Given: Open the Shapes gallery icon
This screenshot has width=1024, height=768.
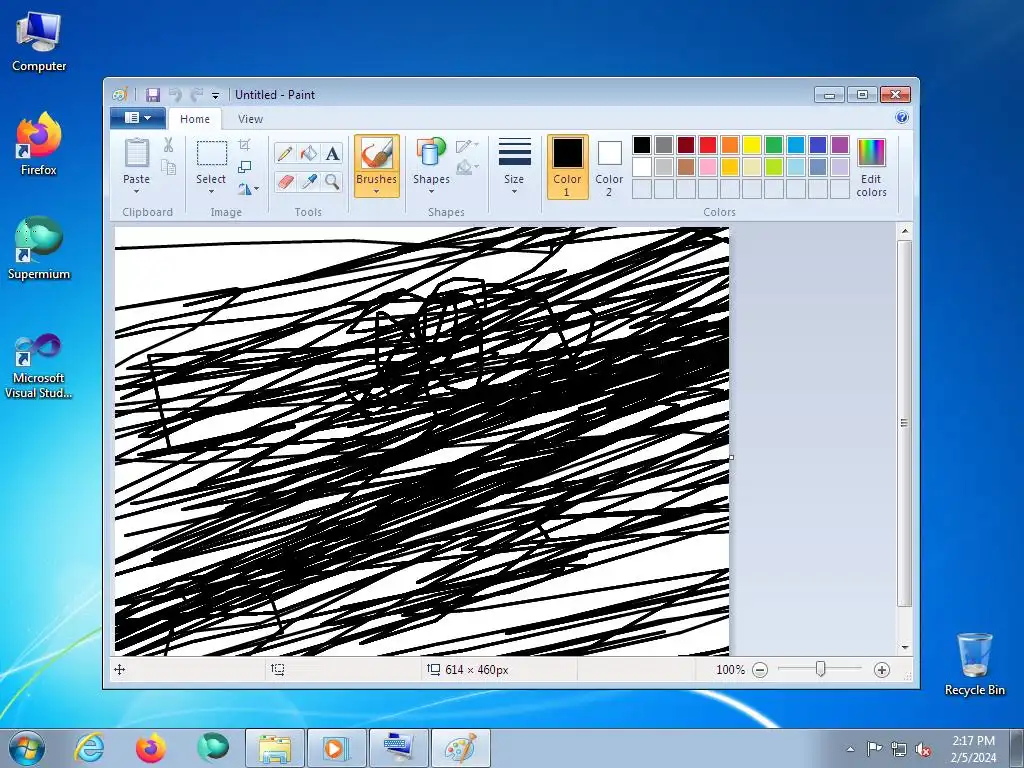Looking at the screenshot, I should tap(431, 153).
